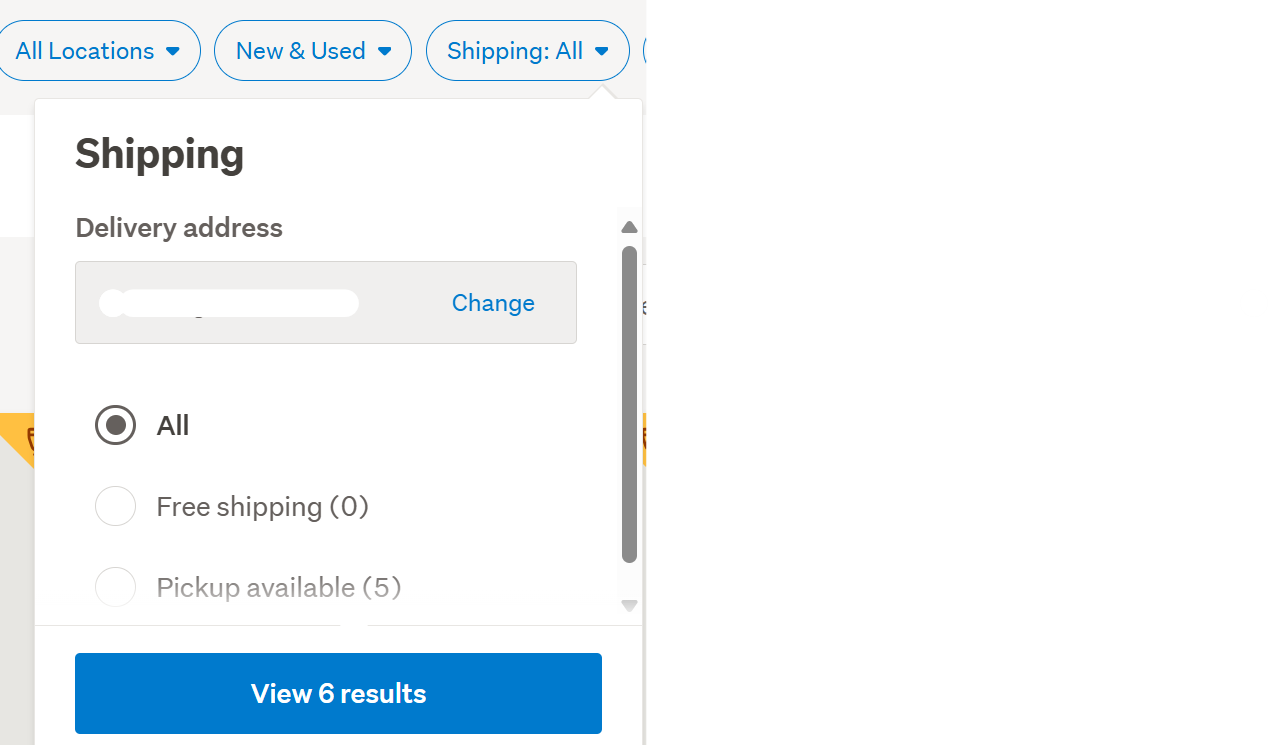Click the caret icon next to Shipping: All
The height and width of the screenshot is (745, 1268).
click(x=601, y=51)
